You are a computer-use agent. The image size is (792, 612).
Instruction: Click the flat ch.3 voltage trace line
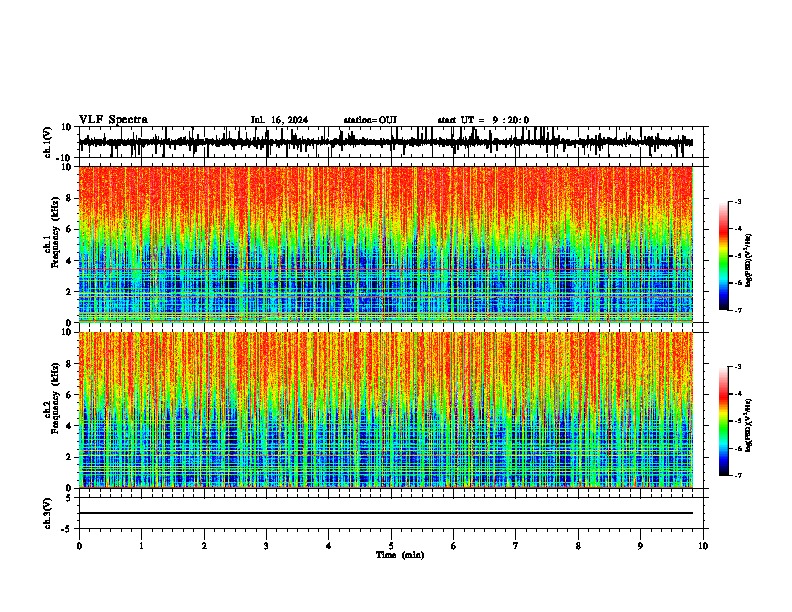click(x=386, y=513)
